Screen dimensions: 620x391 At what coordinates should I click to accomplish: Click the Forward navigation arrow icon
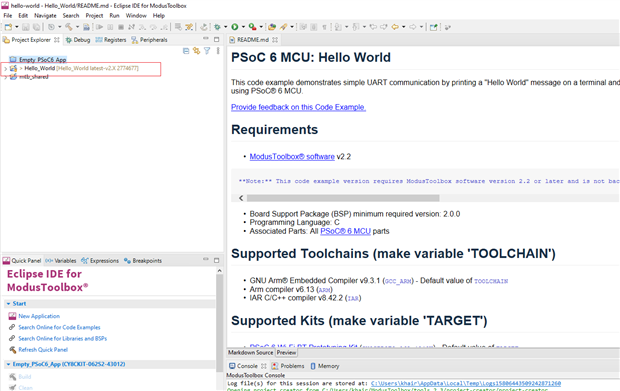(413, 27)
